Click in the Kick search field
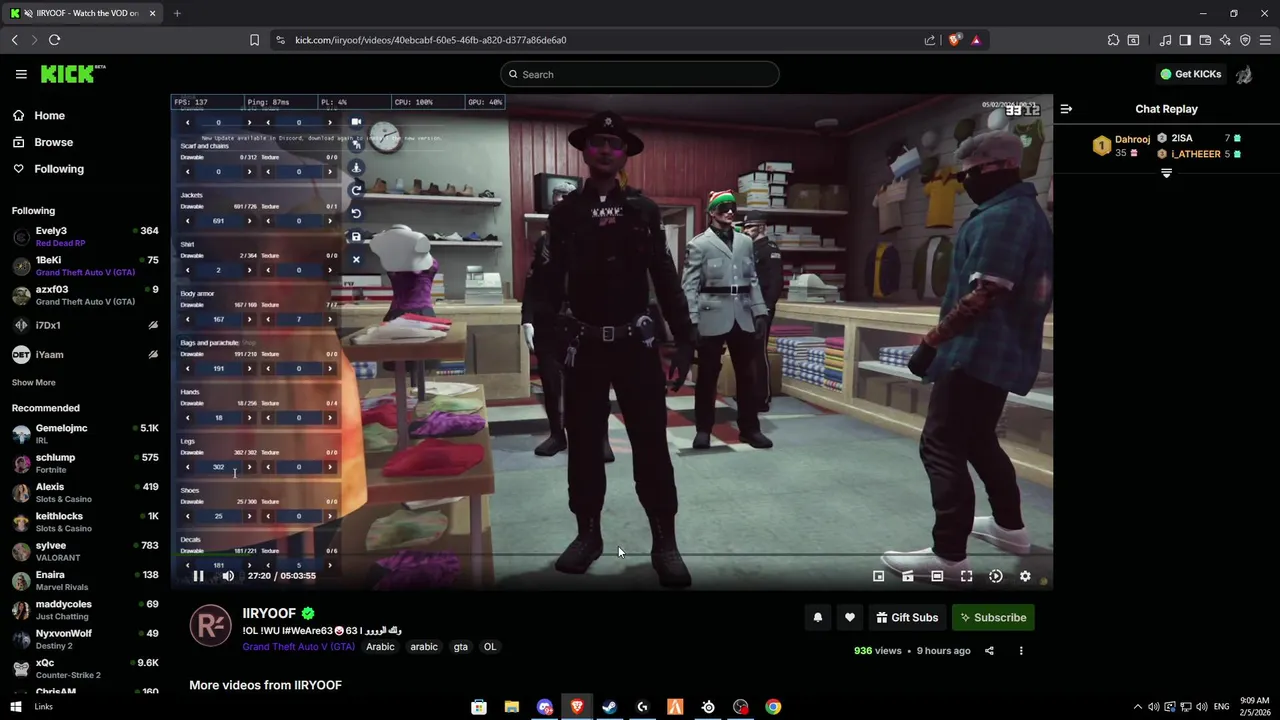 [640, 74]
